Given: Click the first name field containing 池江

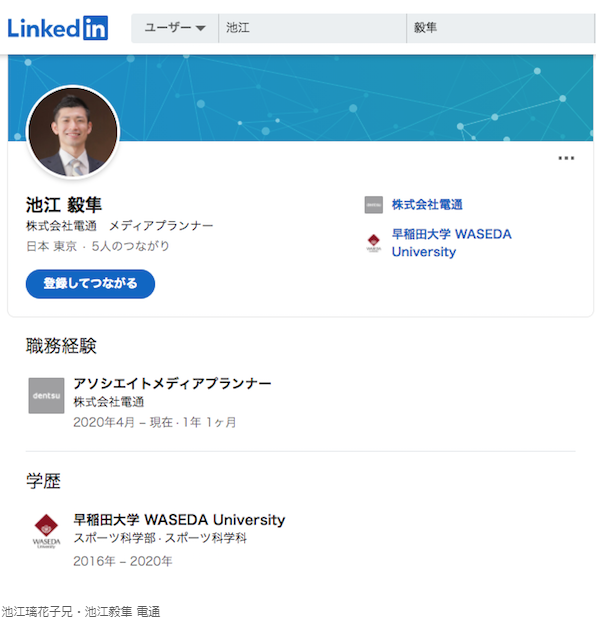Looking at the screenshot, I should coord(312,28).
